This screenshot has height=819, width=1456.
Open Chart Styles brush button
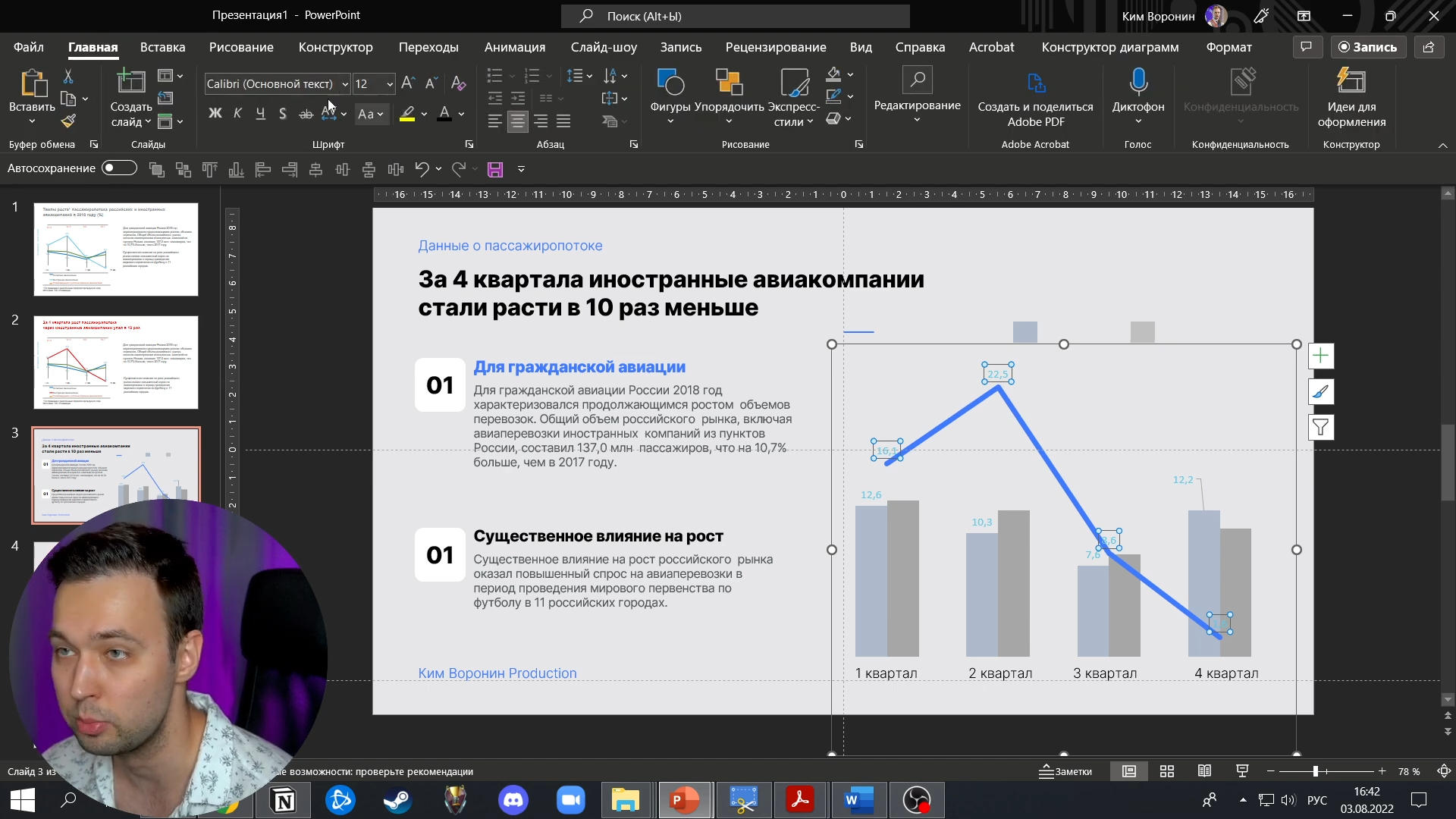[1320, 392]
